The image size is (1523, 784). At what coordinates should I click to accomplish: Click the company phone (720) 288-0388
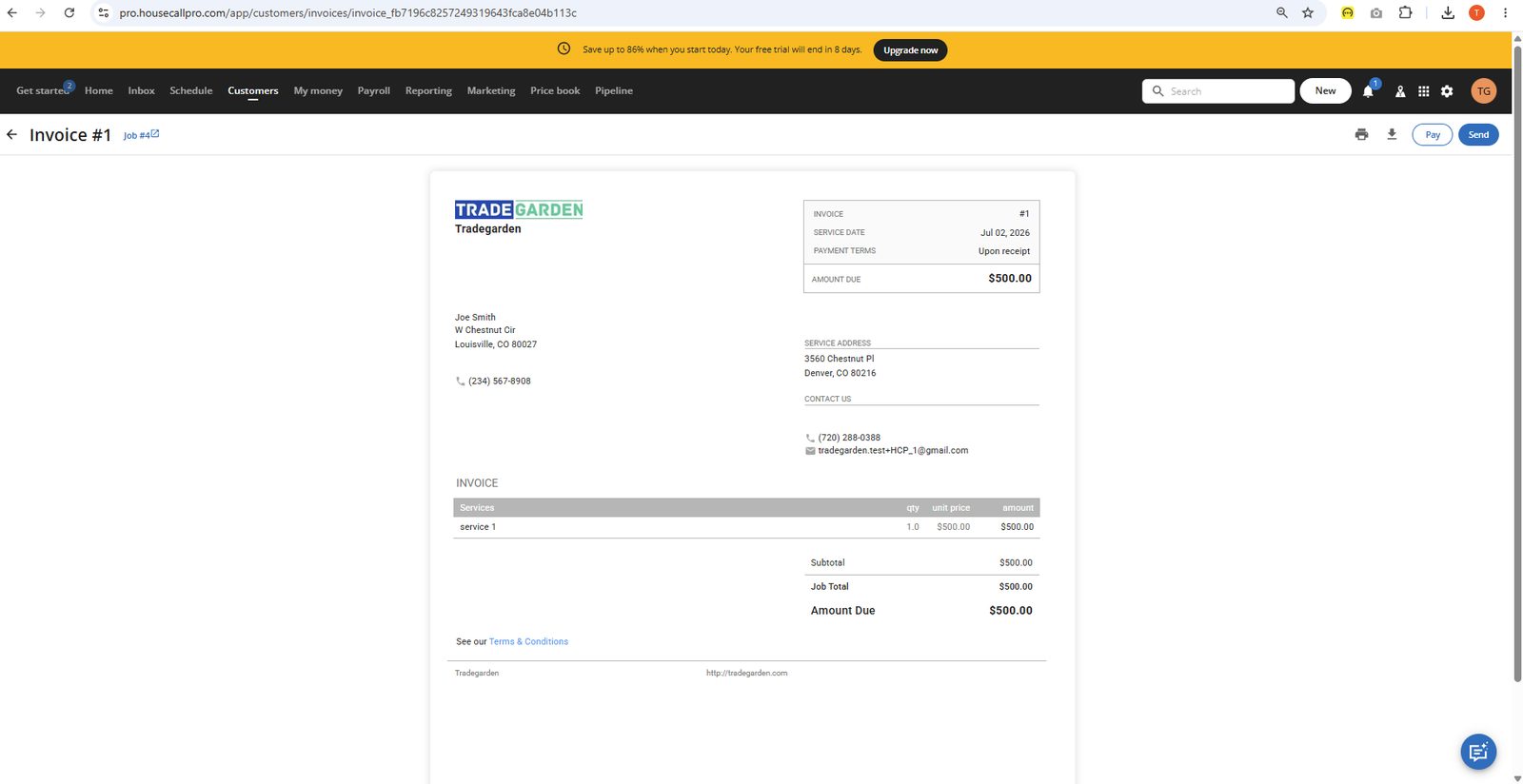click(849, 438)
